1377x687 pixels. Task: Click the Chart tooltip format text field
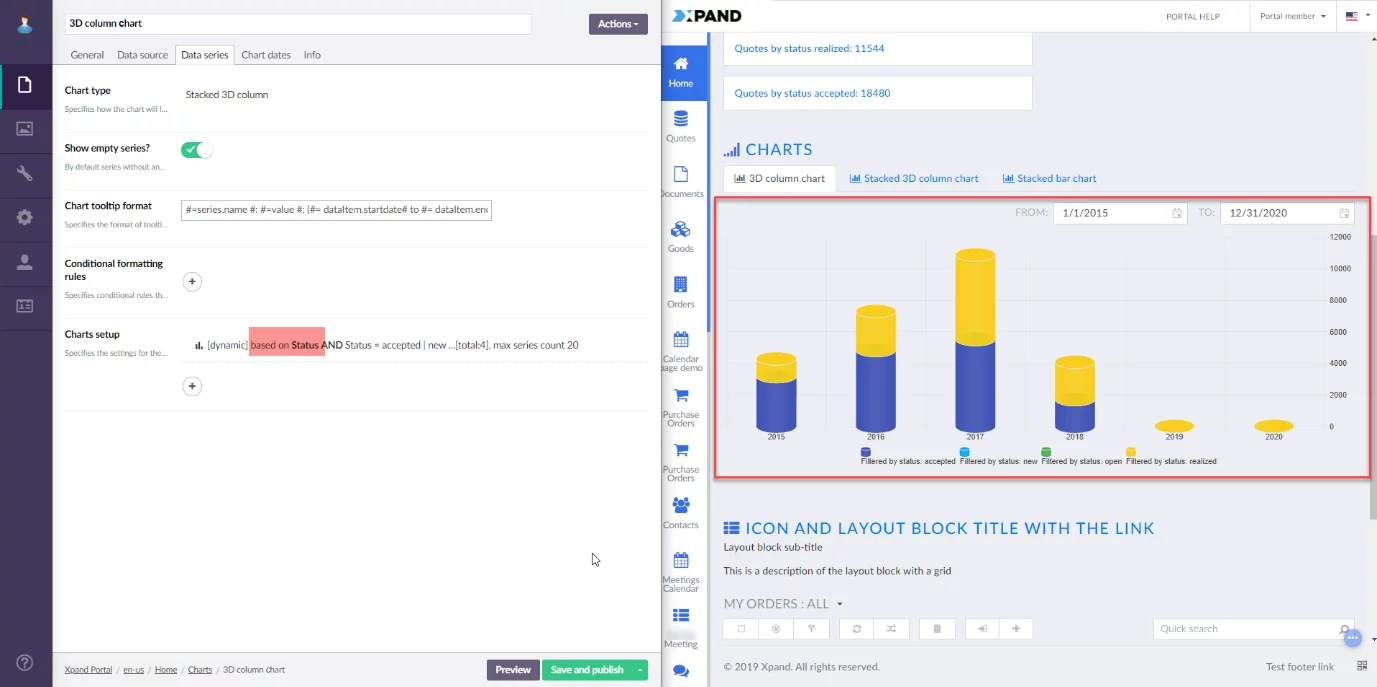[336, 210]
